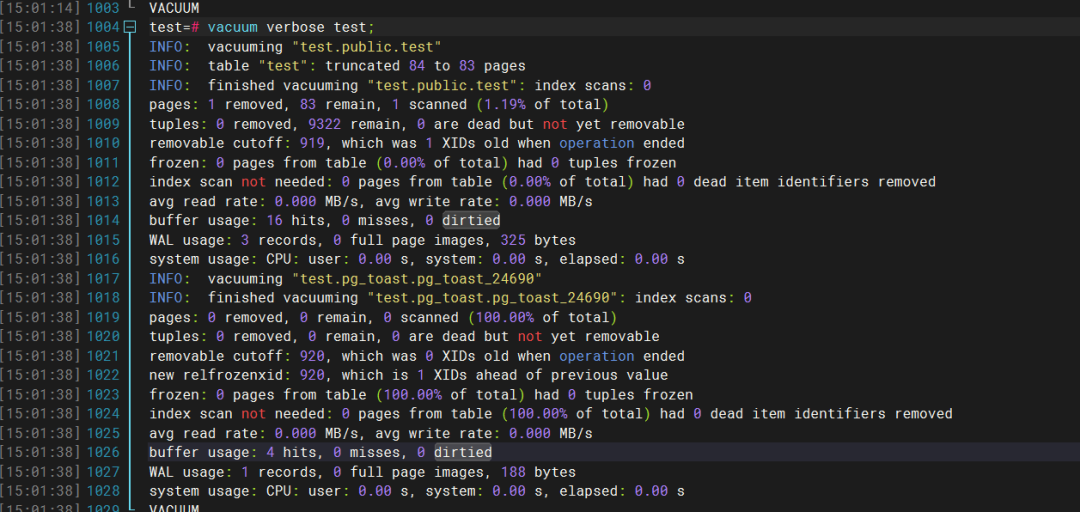Click line number 1022
Screen dimensions: 1080x512
103,376
